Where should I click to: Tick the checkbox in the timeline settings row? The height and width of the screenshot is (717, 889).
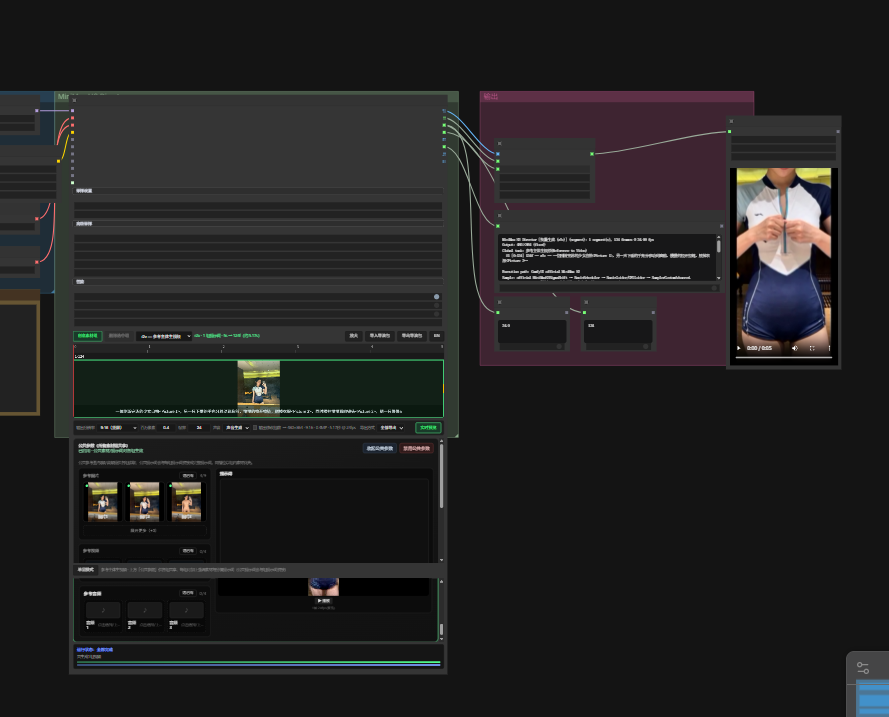(x=255, y=428)
